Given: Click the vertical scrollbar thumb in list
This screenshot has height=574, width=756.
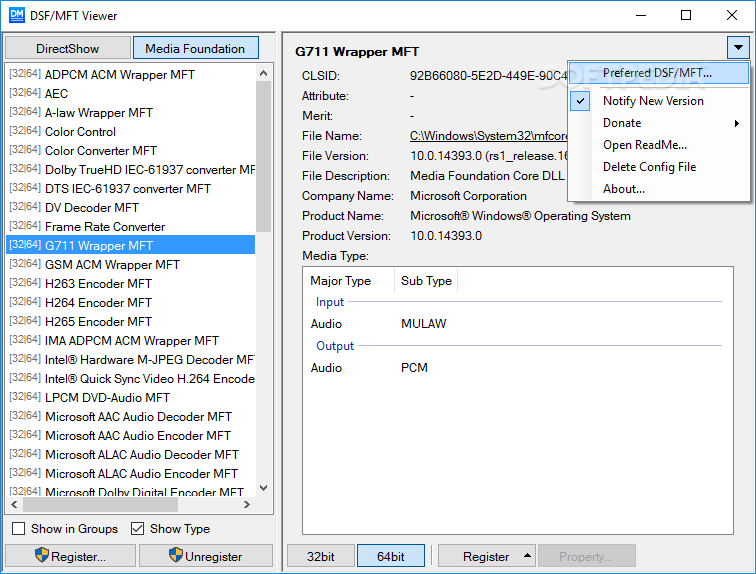Looking at the screenshot, I should point(263,157).
